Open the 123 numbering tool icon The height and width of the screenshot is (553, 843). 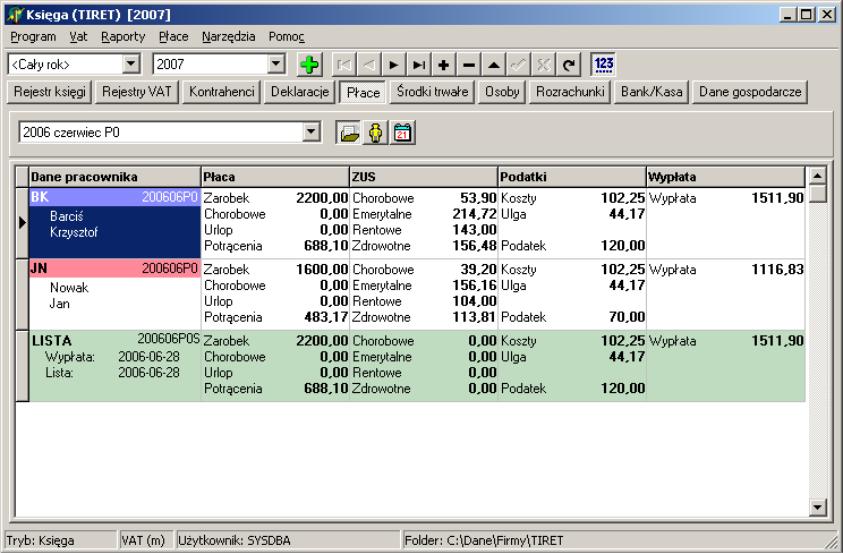[x=603, y=65]
